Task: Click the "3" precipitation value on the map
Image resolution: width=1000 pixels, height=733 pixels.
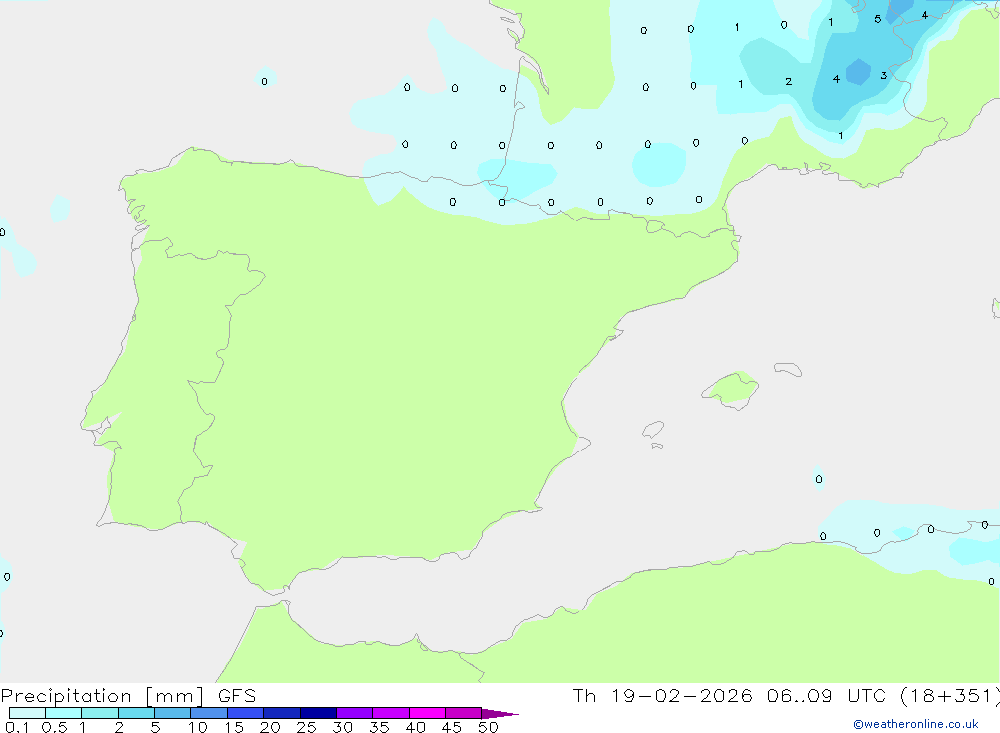Action: click(883, 75)
